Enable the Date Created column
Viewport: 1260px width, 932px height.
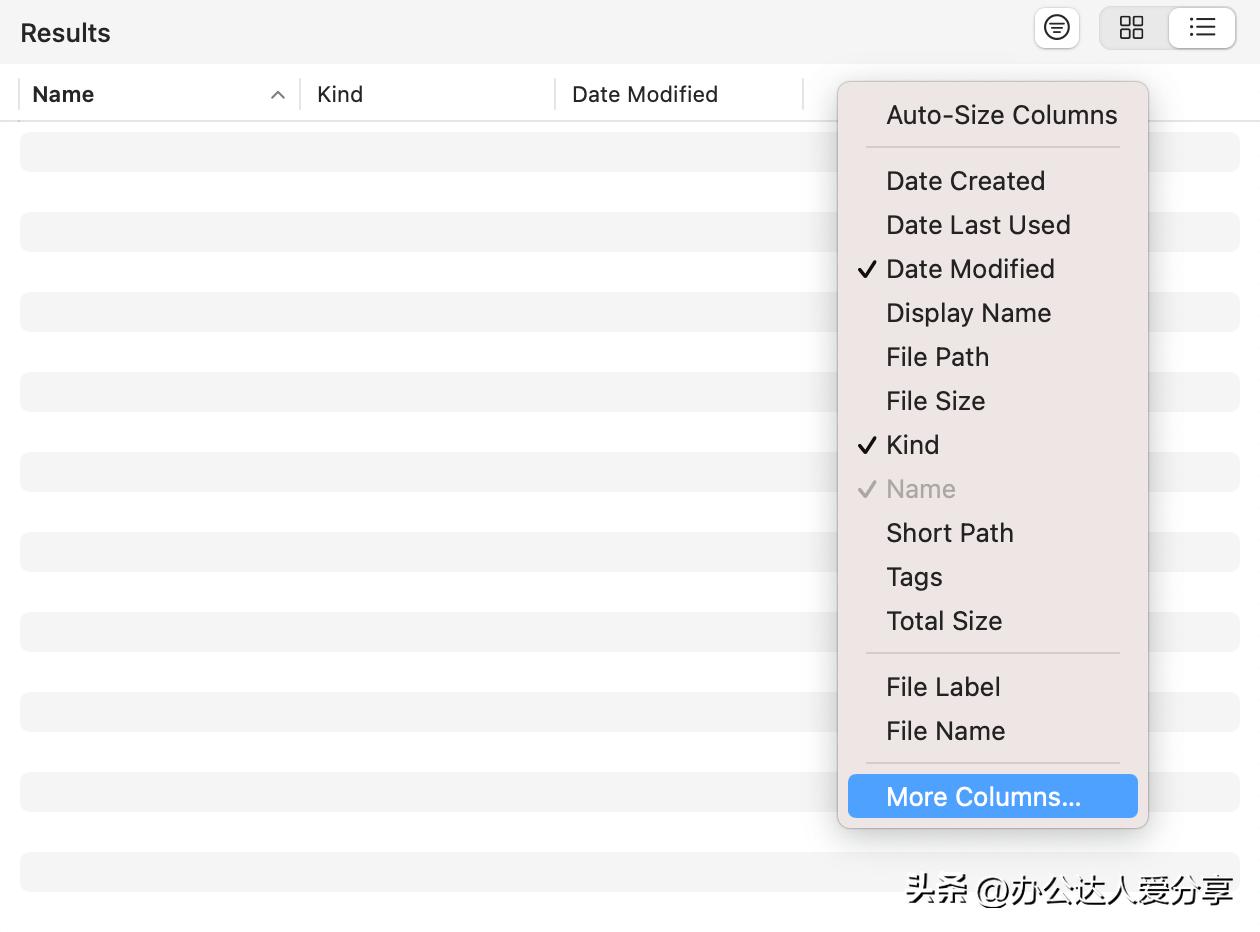[x=965, y=181]
